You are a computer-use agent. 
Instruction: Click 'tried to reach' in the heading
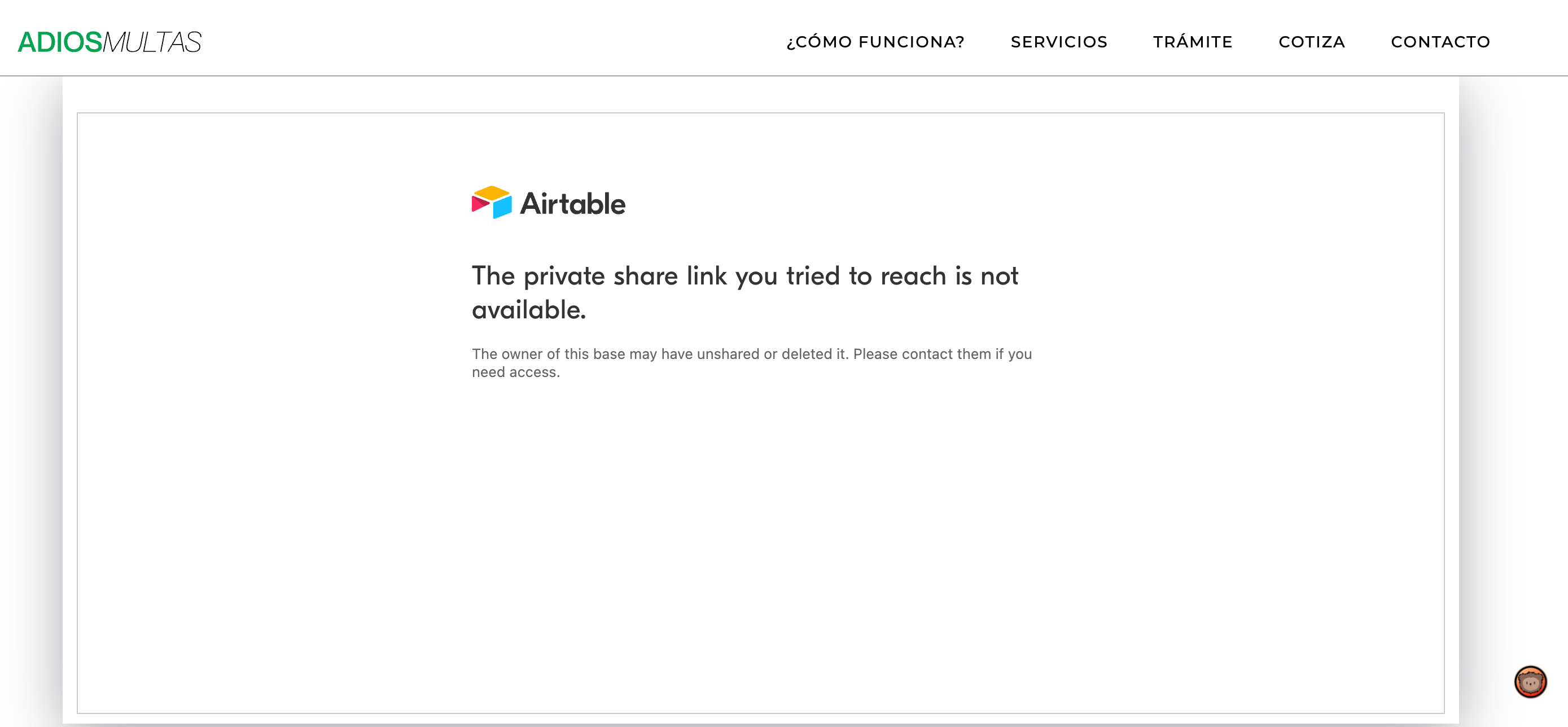866,277
